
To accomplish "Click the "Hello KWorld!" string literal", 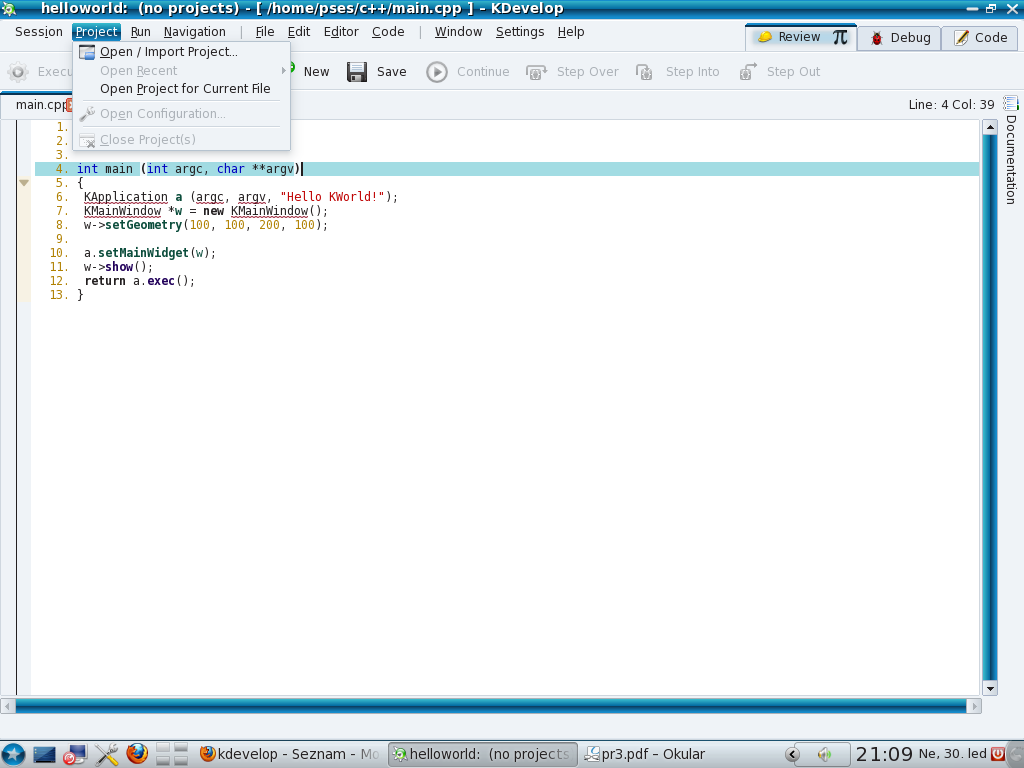I will coord(332,197).
